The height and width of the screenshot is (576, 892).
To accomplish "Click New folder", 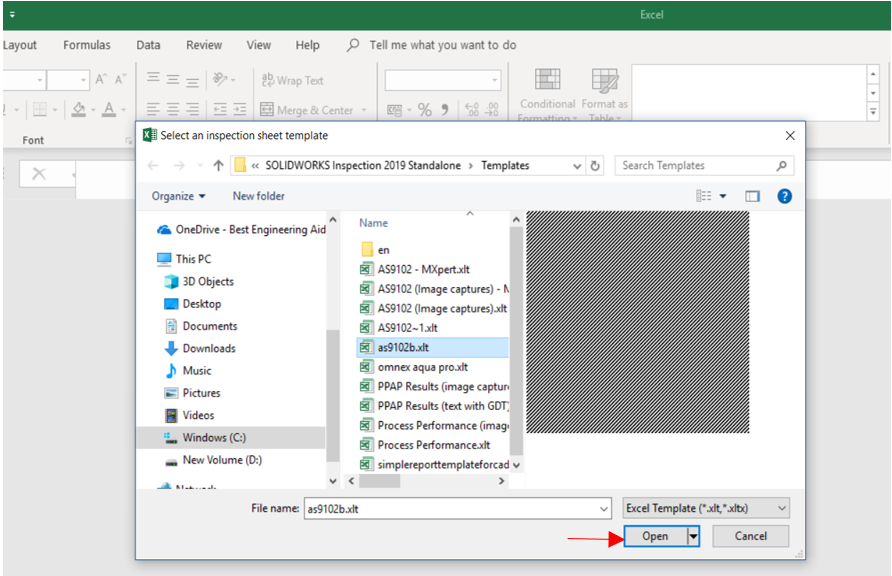I will point(258,196).
